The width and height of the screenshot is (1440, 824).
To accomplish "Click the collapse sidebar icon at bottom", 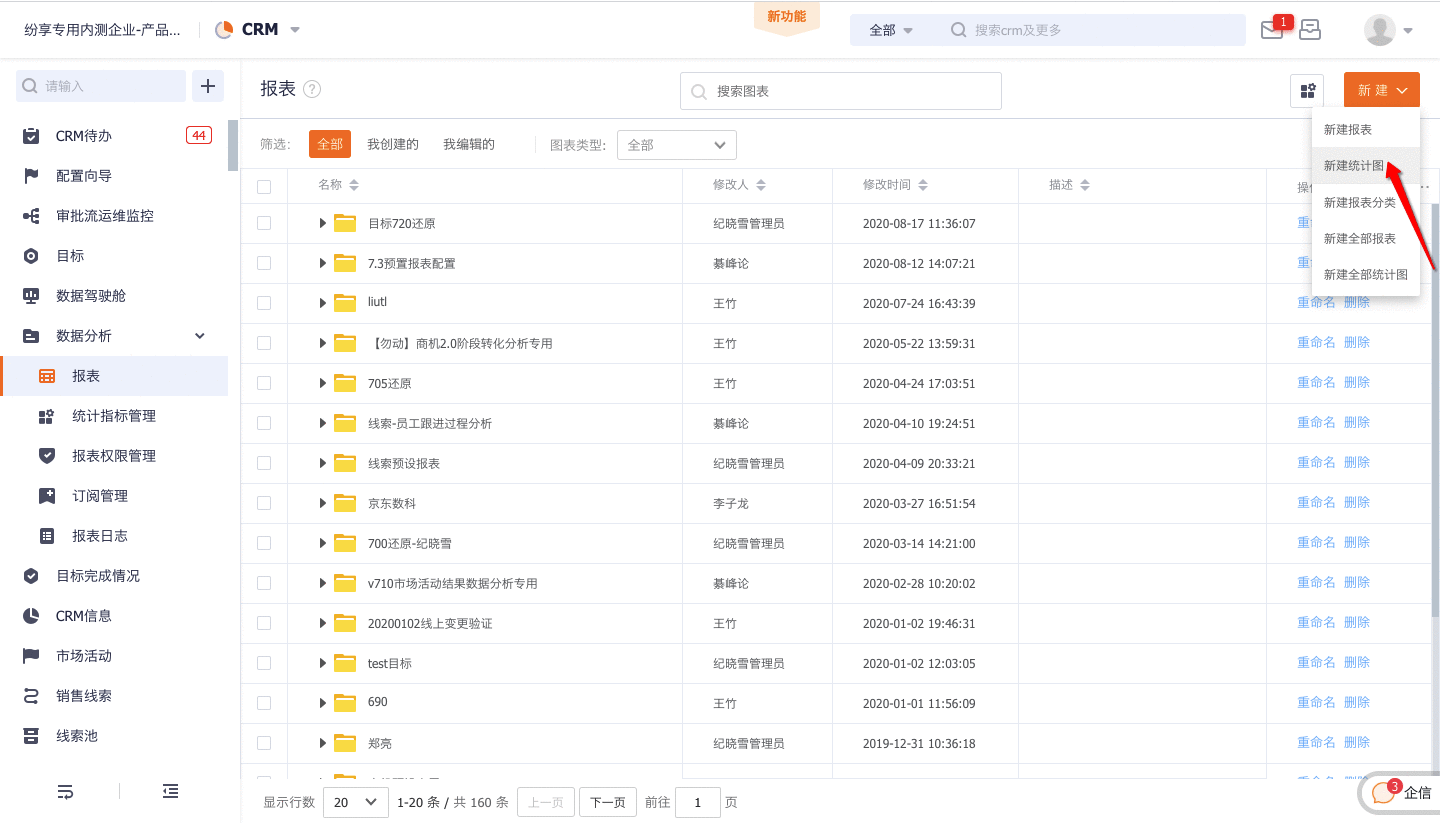I will point(171,791).
